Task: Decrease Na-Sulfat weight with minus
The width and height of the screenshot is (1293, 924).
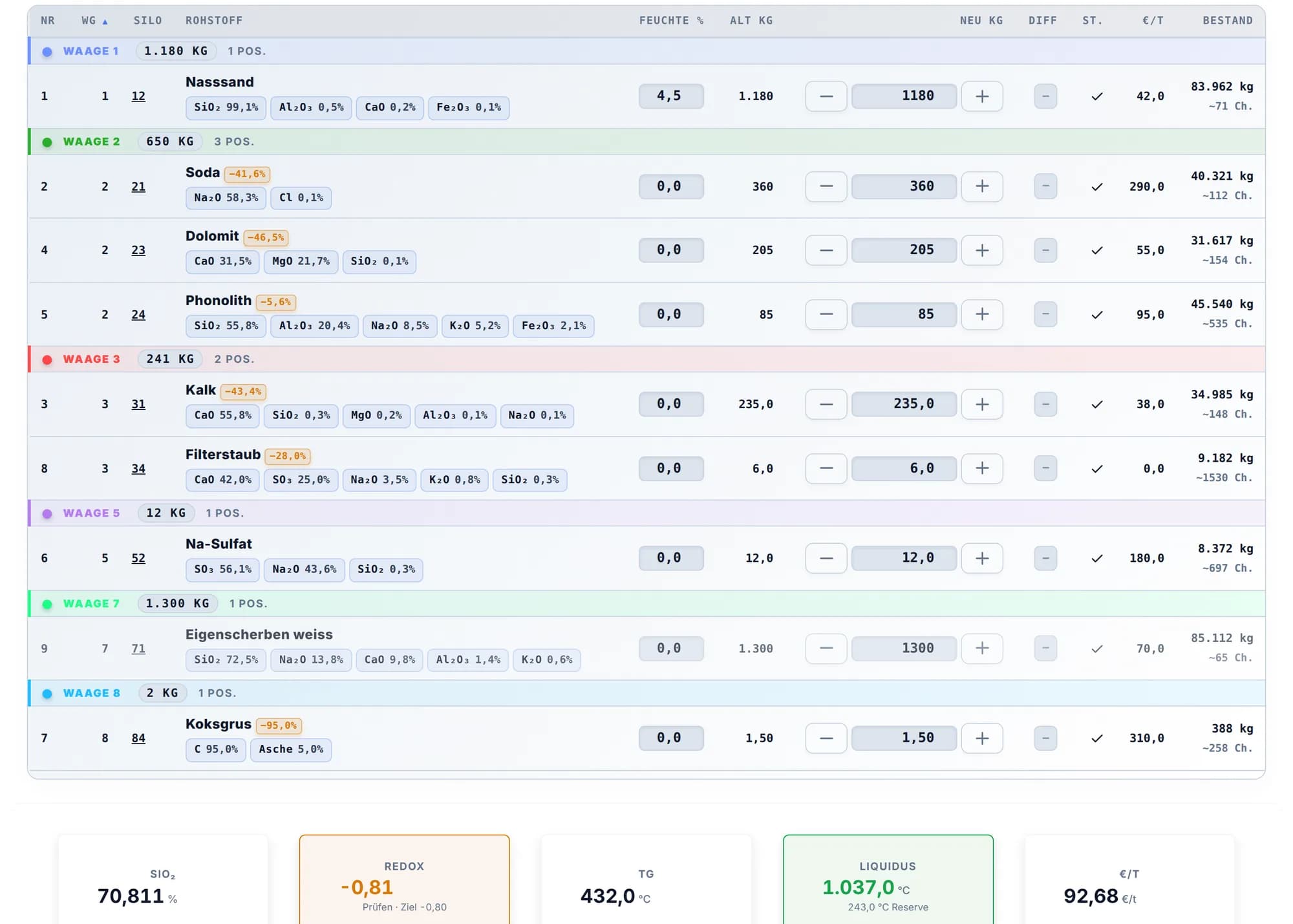Action: pos(826,558)
